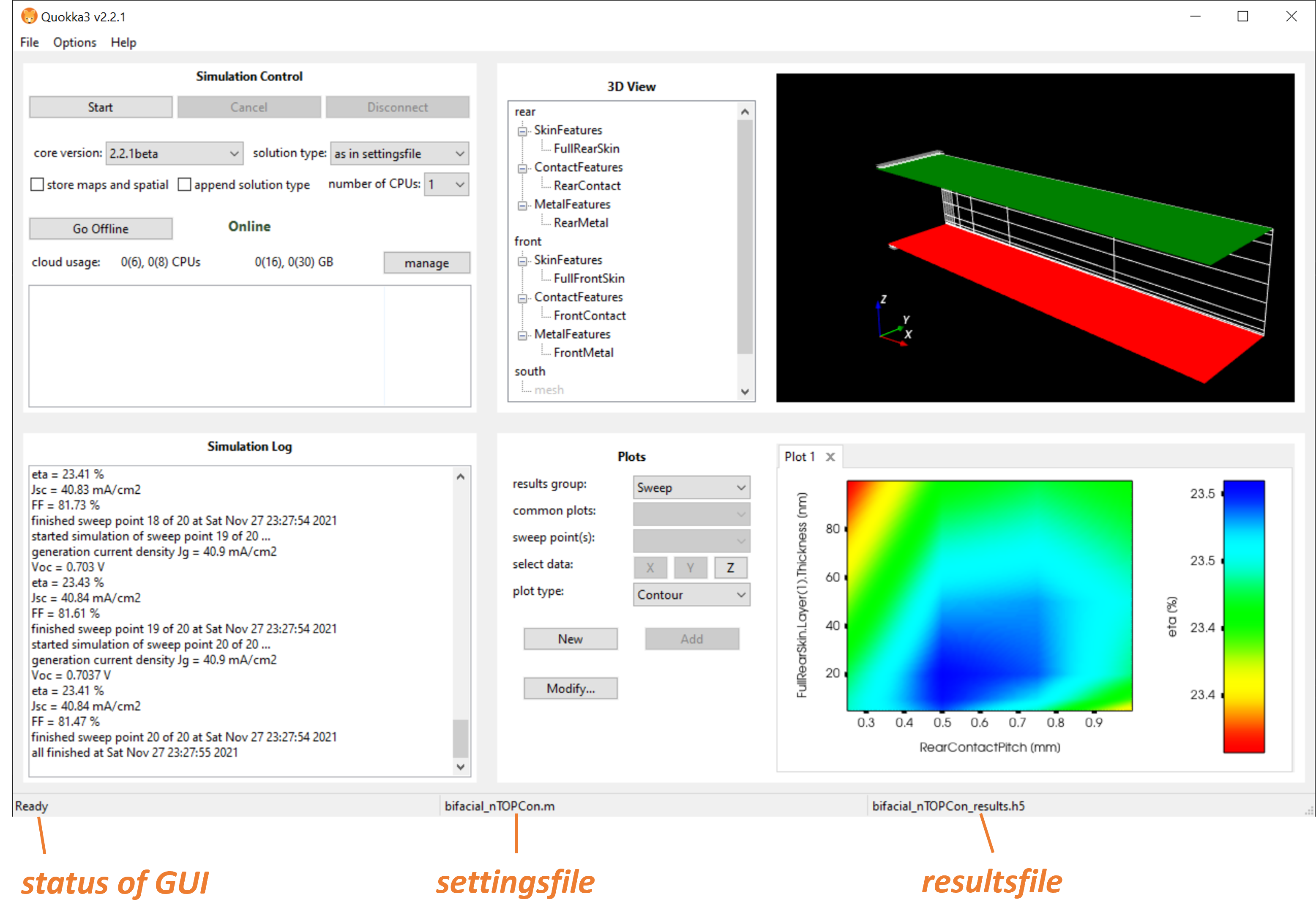
Task: Click the Go Offline button
Action: pos(100,229)
